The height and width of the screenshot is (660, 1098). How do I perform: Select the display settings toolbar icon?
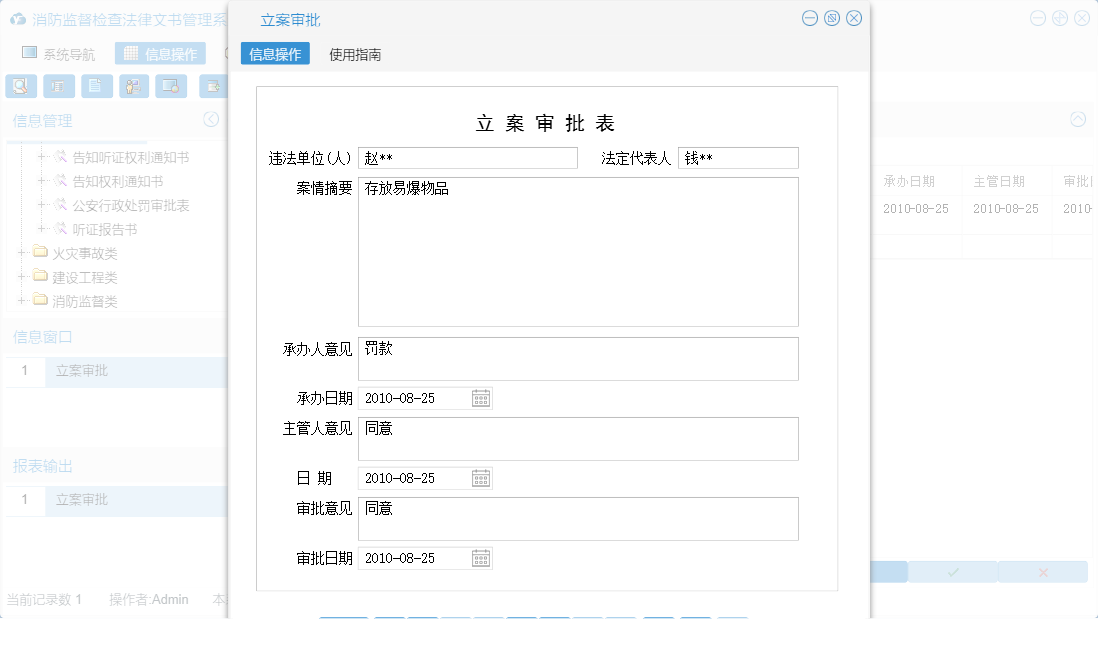[x=171, y=86]
